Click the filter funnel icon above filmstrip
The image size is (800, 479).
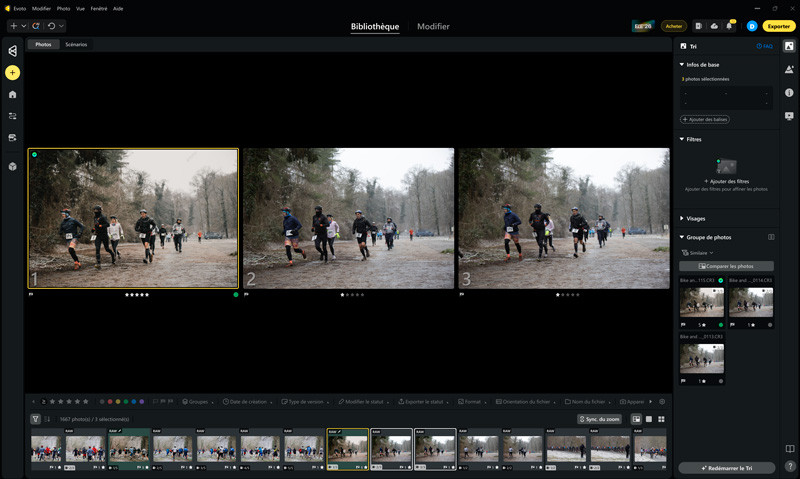tap(35, 419)
